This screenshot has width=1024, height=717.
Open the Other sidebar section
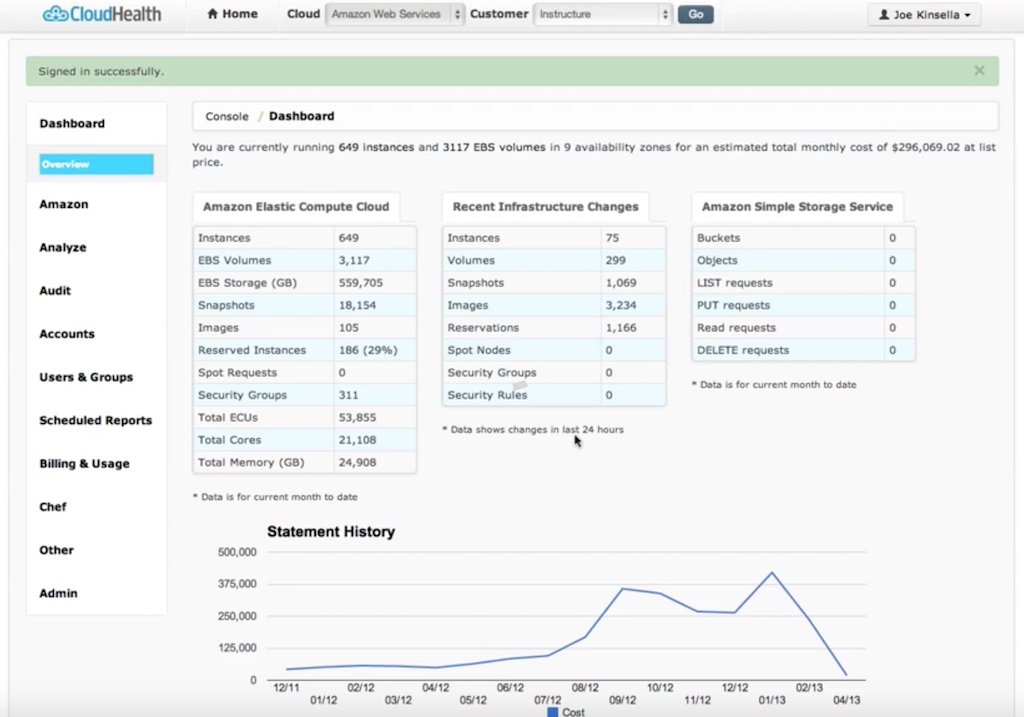click(x=56, y=550)
